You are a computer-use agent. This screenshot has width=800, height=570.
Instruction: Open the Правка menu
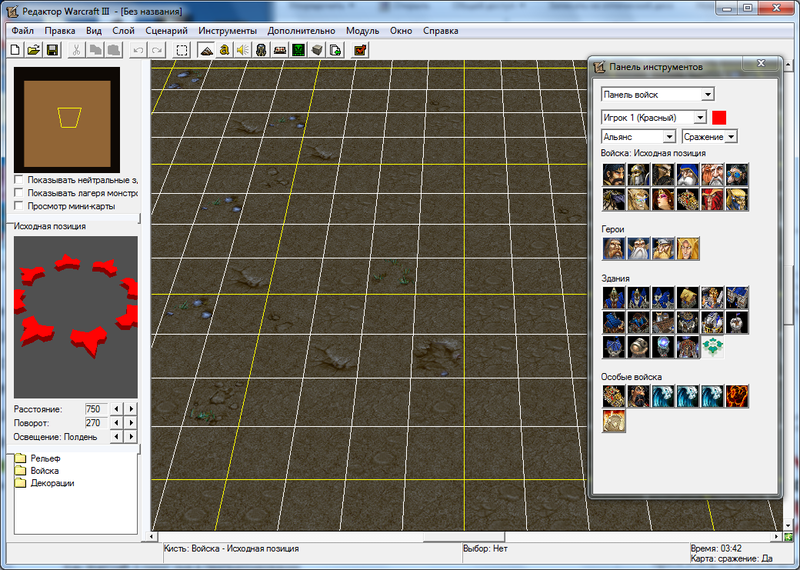tap(60, 31)
